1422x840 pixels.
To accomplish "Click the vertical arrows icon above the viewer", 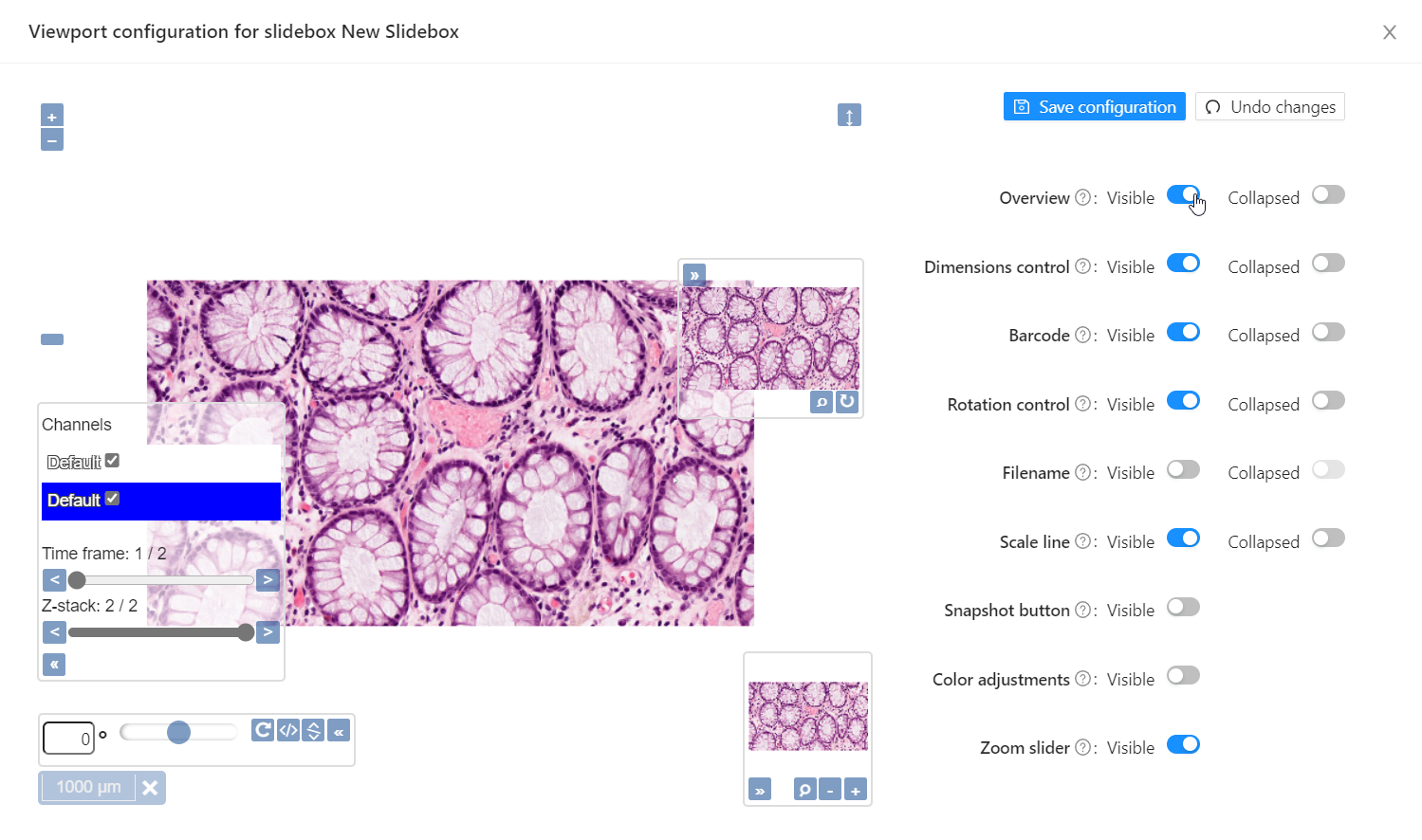I will click(x=849, y=116).
